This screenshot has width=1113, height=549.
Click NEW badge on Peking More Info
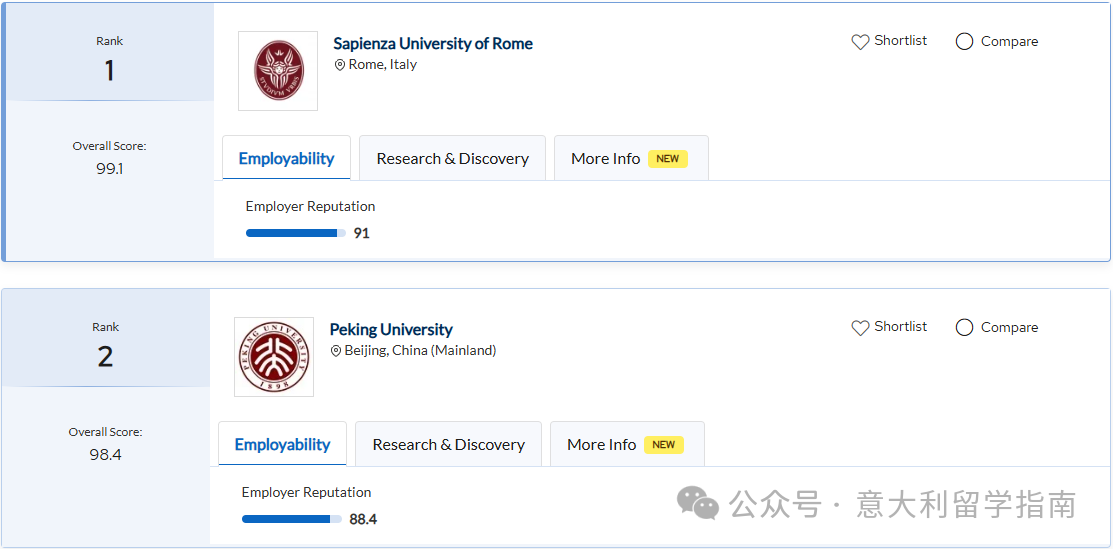tap(664, 445)
